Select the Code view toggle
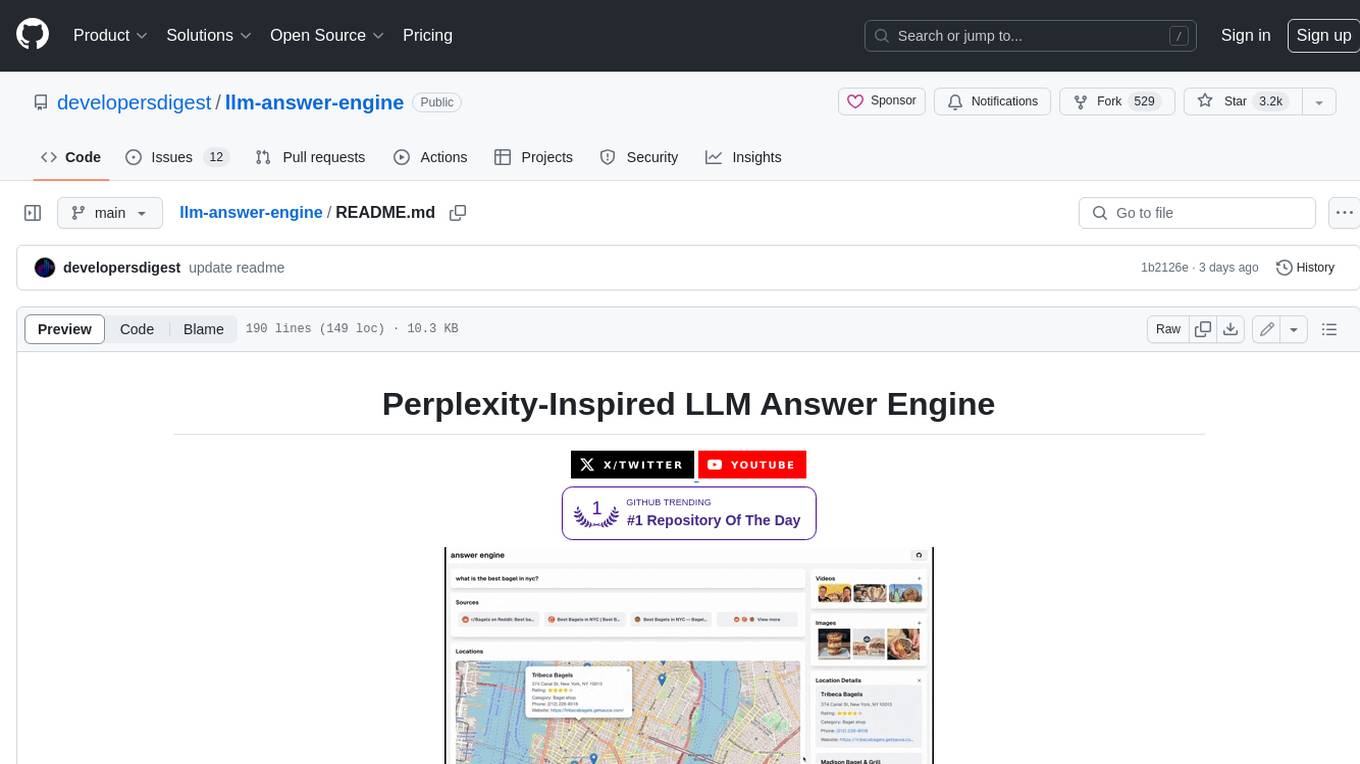1360x764 pixels. tap(137, 329)
